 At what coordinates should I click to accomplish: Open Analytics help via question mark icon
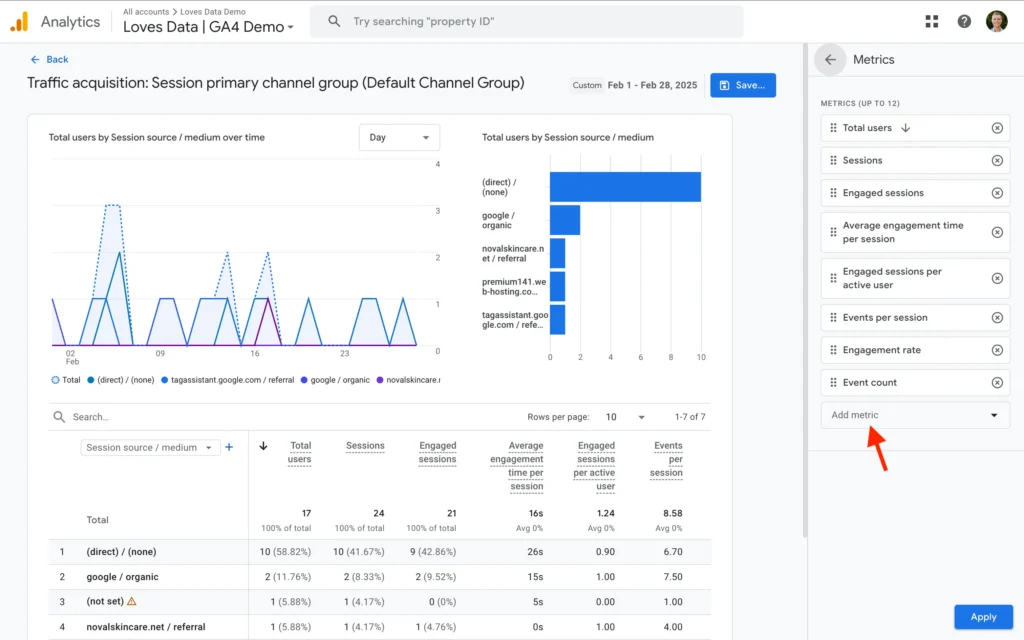pos(963,21)
